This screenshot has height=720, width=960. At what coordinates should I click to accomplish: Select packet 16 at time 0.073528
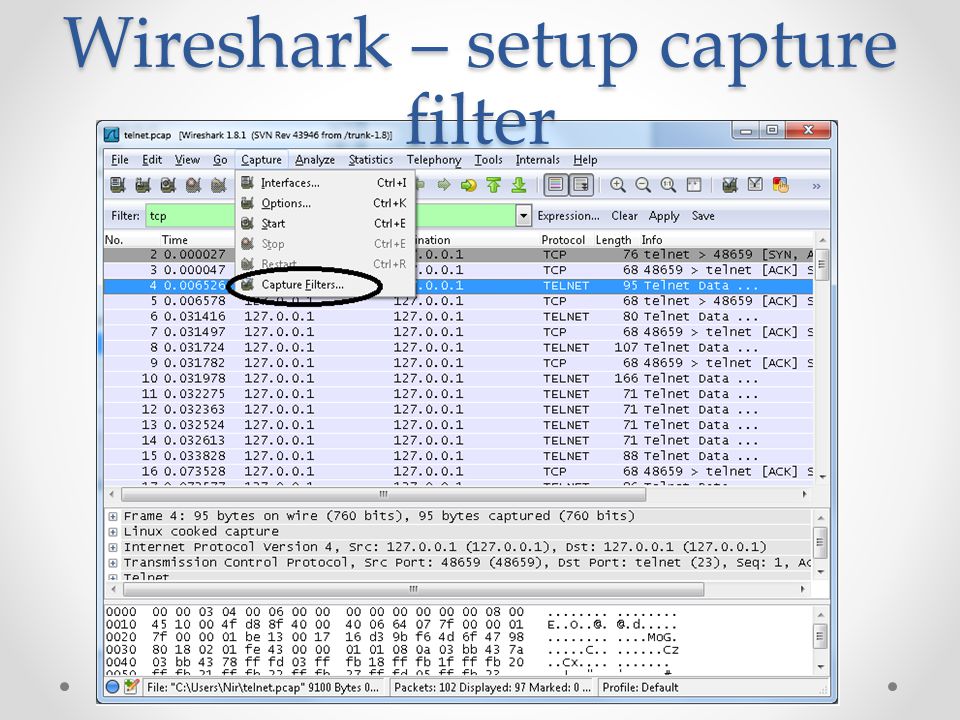(458, 471)
